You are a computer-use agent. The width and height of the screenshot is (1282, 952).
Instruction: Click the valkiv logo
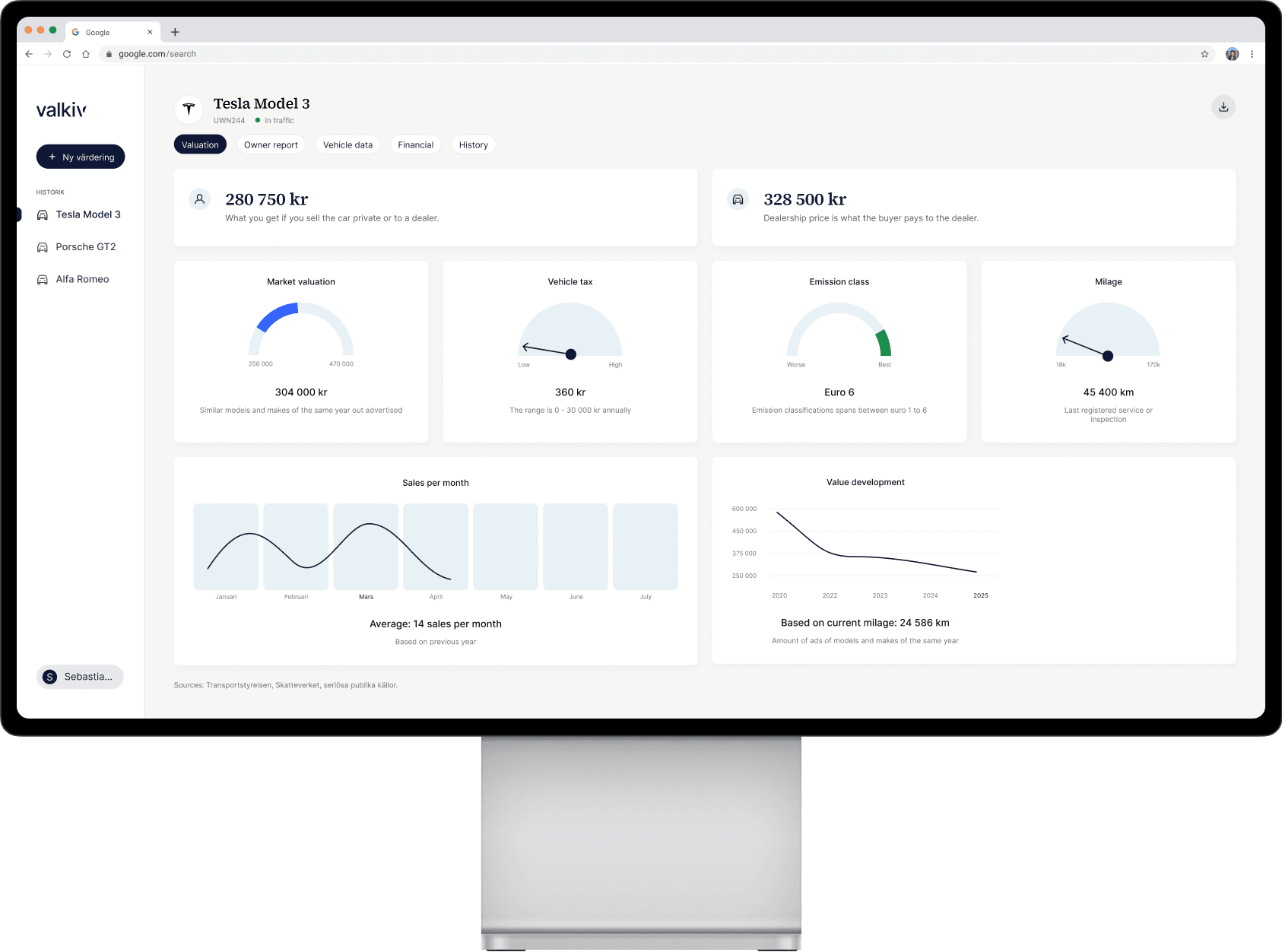62,110
